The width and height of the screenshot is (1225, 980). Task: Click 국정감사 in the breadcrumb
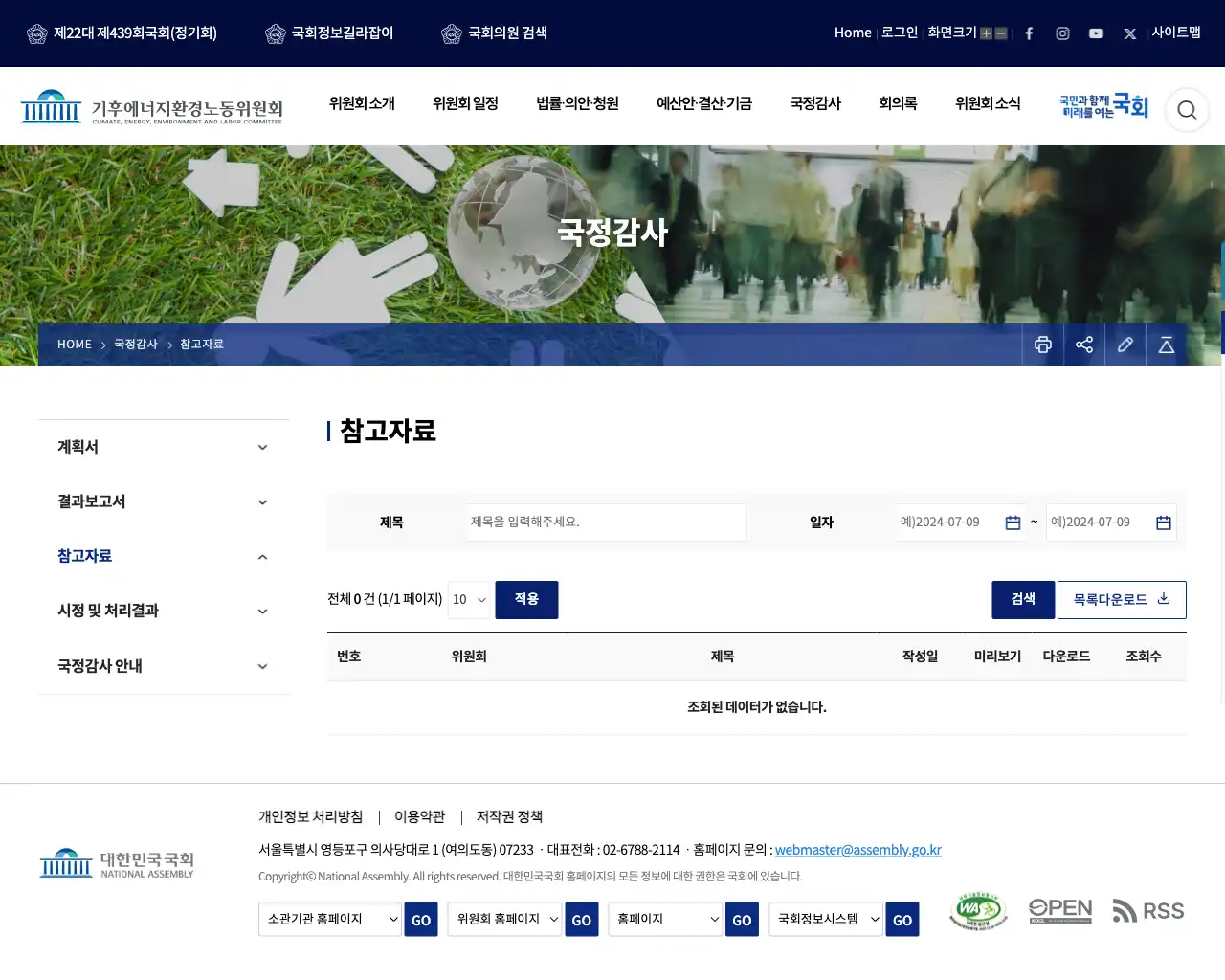[x=136, y=345]
